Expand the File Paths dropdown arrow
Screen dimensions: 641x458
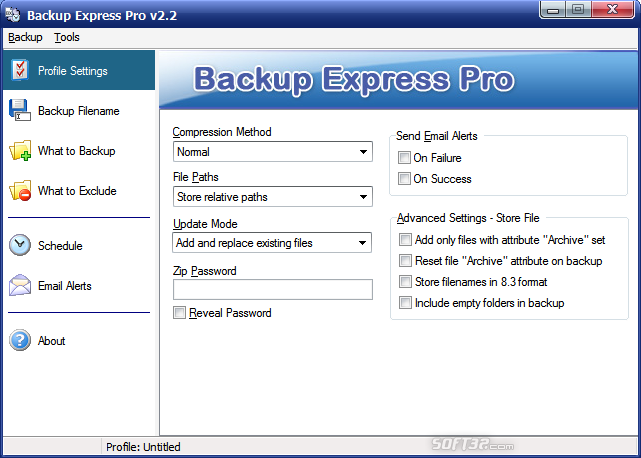pyautogui.click(x=363, y=197)
